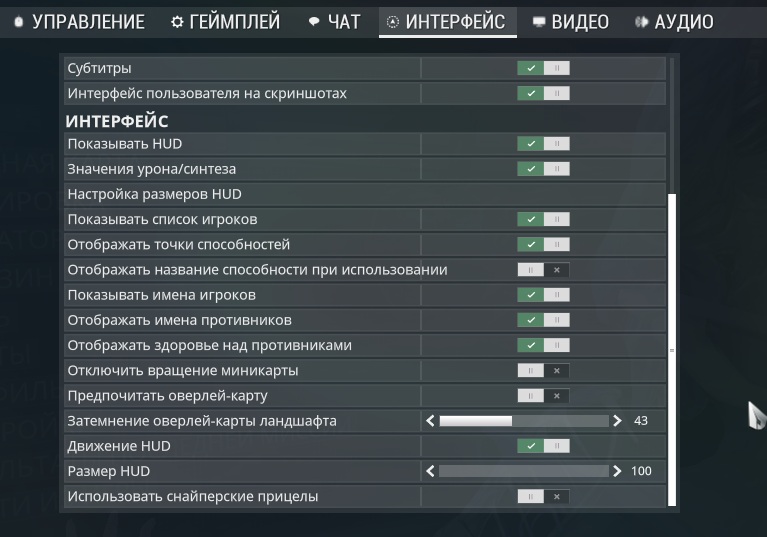Open the ГЕЙМПЛЕЙ tab
This screenshot has height=537, width=767.
(x=226, y=22)
